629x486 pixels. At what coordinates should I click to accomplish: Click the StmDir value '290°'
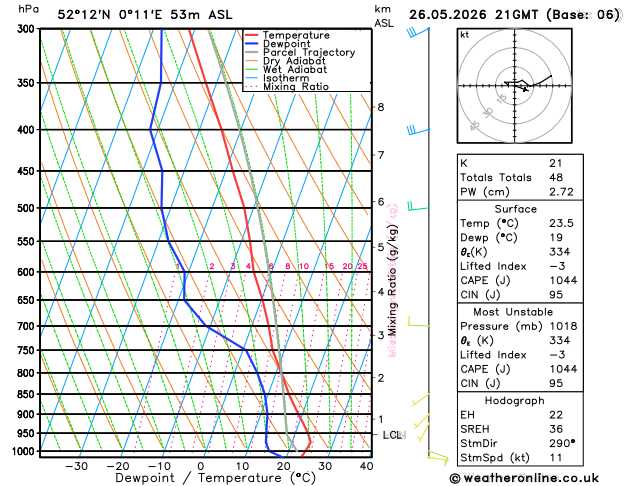pyautogui.click(x=562, y=443)
